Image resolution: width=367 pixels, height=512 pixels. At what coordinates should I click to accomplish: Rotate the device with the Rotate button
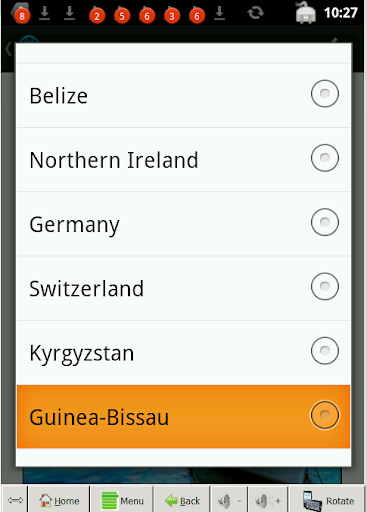coord(328,500)
